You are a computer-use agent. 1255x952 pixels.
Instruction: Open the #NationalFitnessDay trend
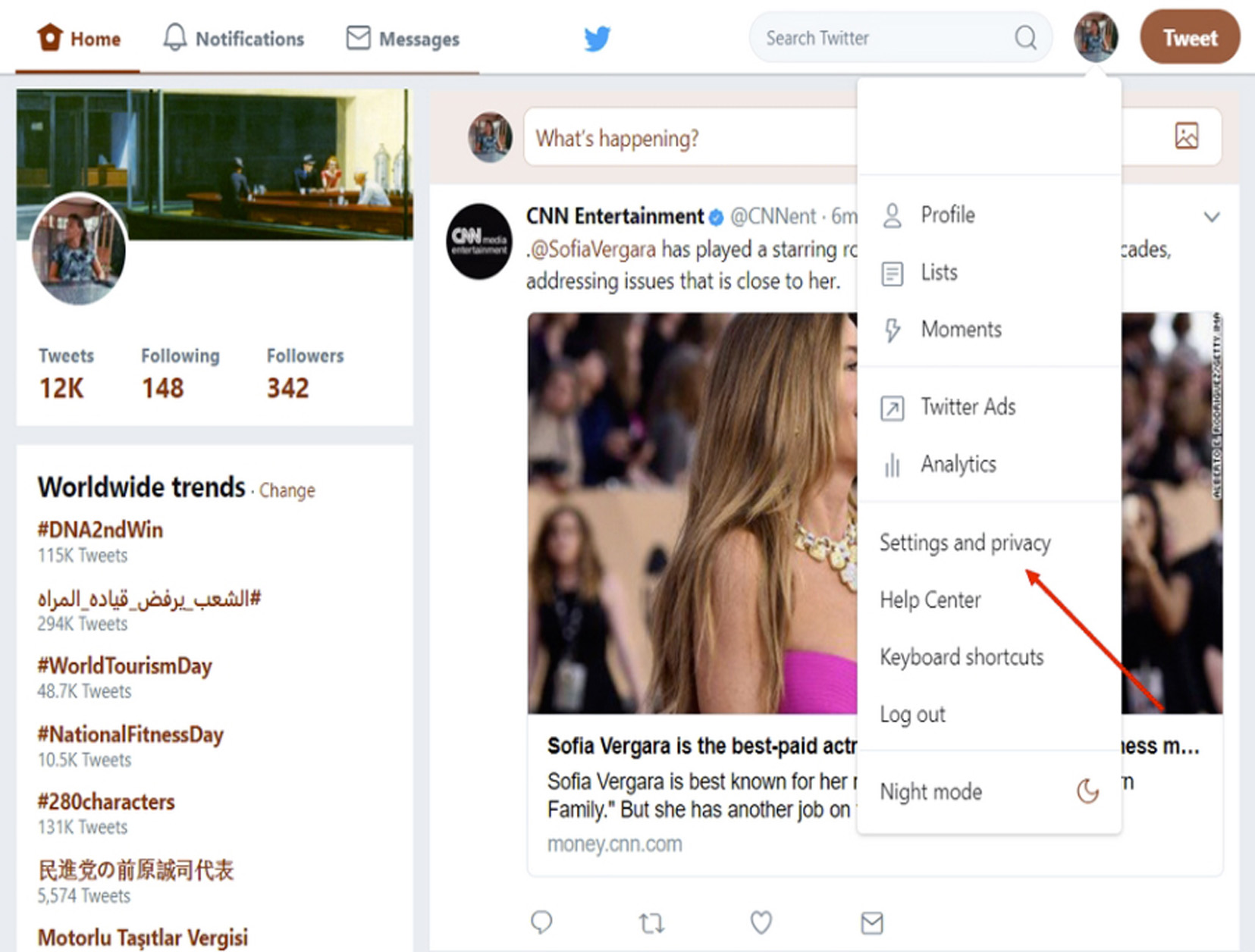tap(130, 734)
